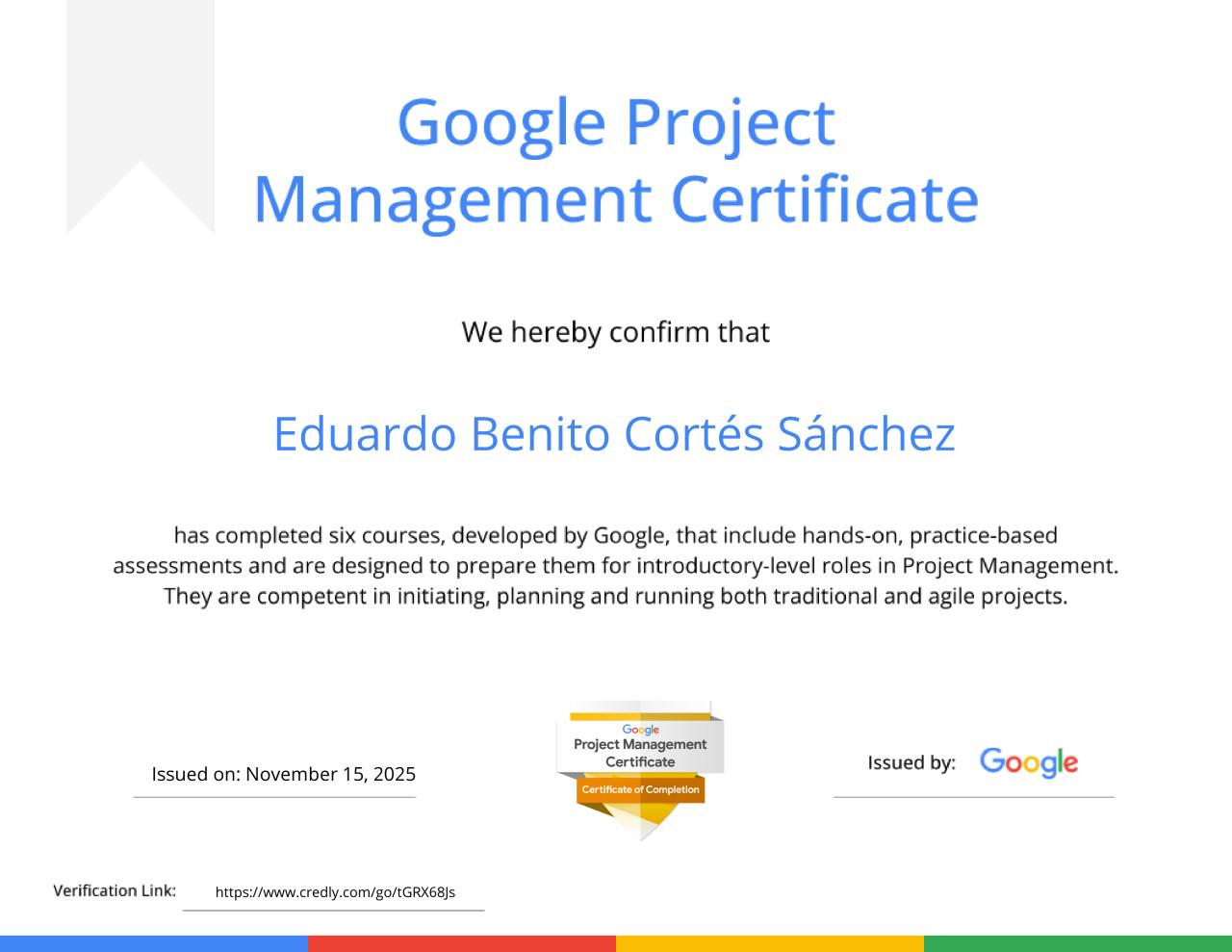Select the recipient name Eduardo Benito Cortés Sánchez
The image size is (1232, 952).
point(614,433)
